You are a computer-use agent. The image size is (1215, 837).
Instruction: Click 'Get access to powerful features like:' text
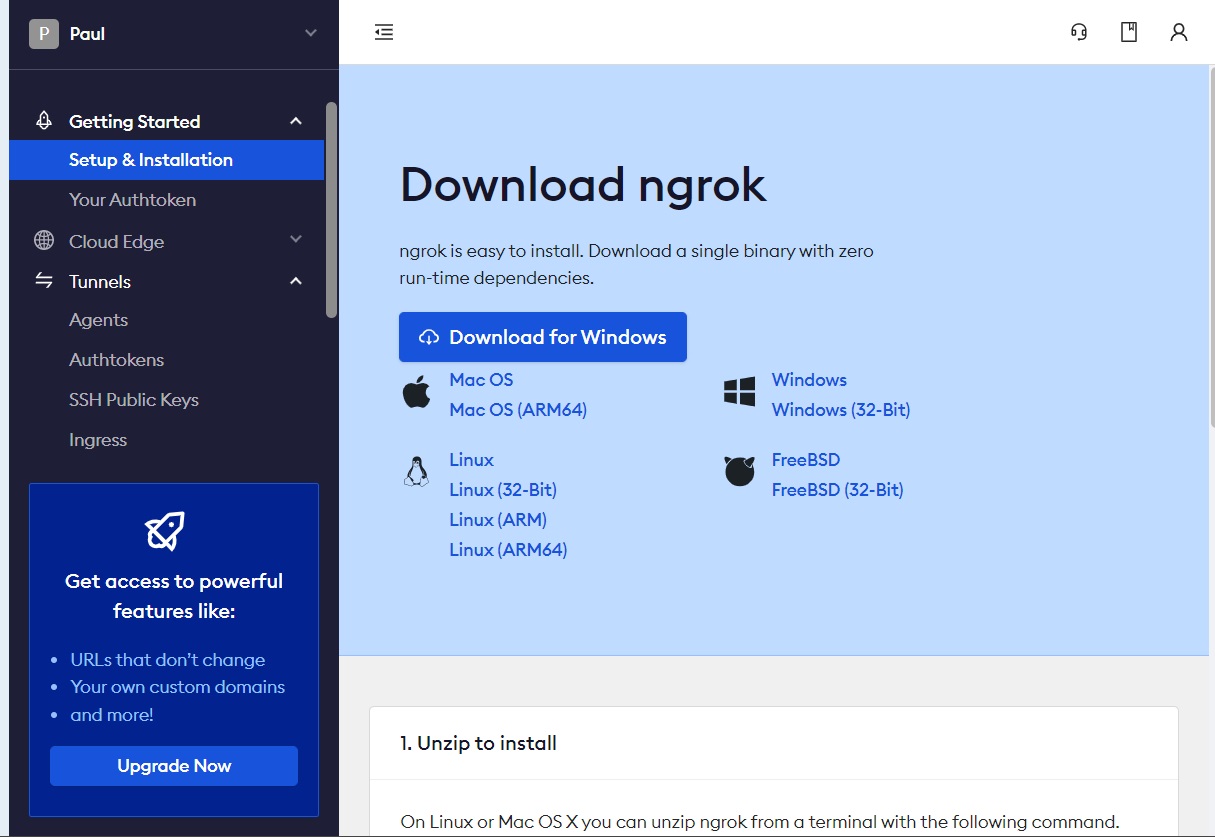pyautogui.click(x=174, y=596)
